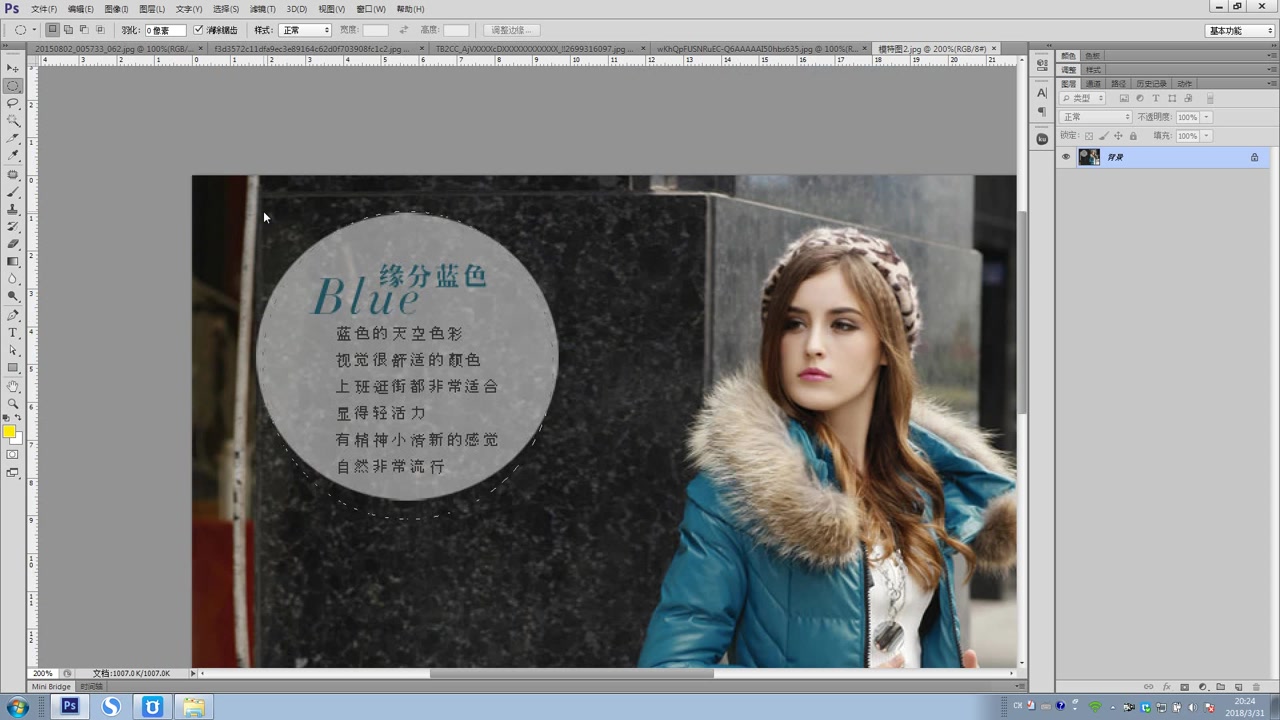Click the 调整边缘 (Refine Edge) button
Viewport: 1280px width, 720px height.
coord(514,30)
